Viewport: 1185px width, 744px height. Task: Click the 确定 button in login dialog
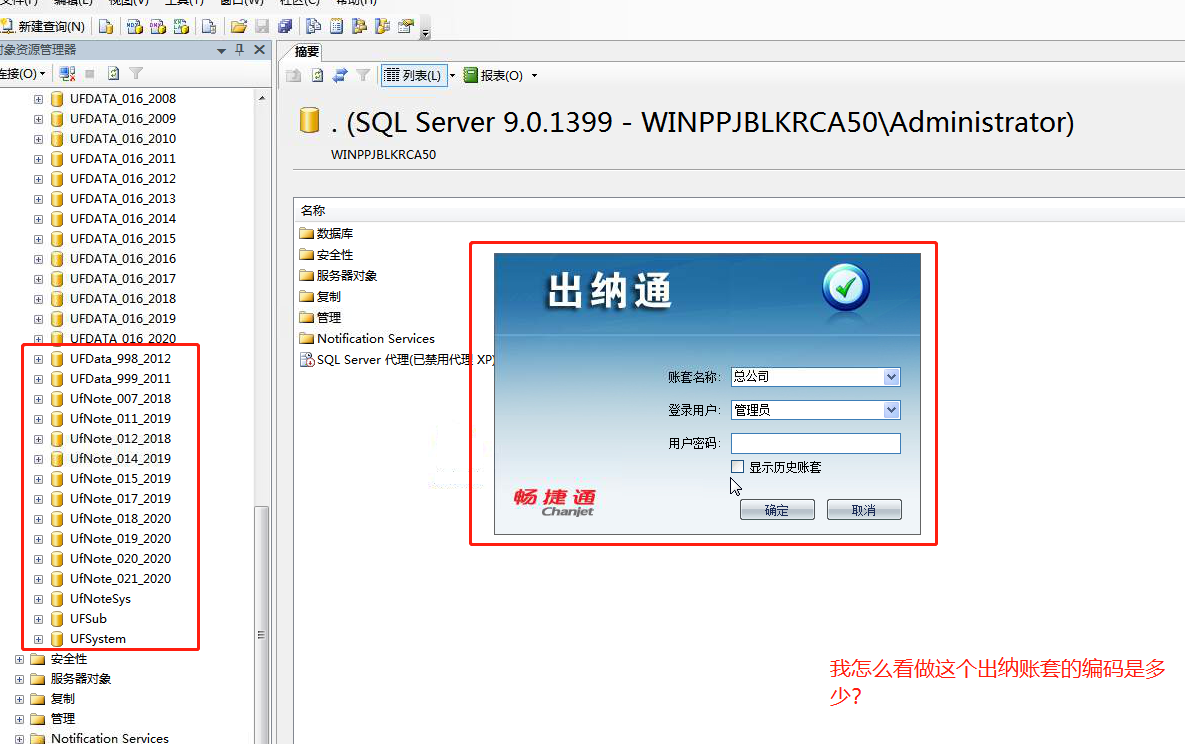coord(777,510)
